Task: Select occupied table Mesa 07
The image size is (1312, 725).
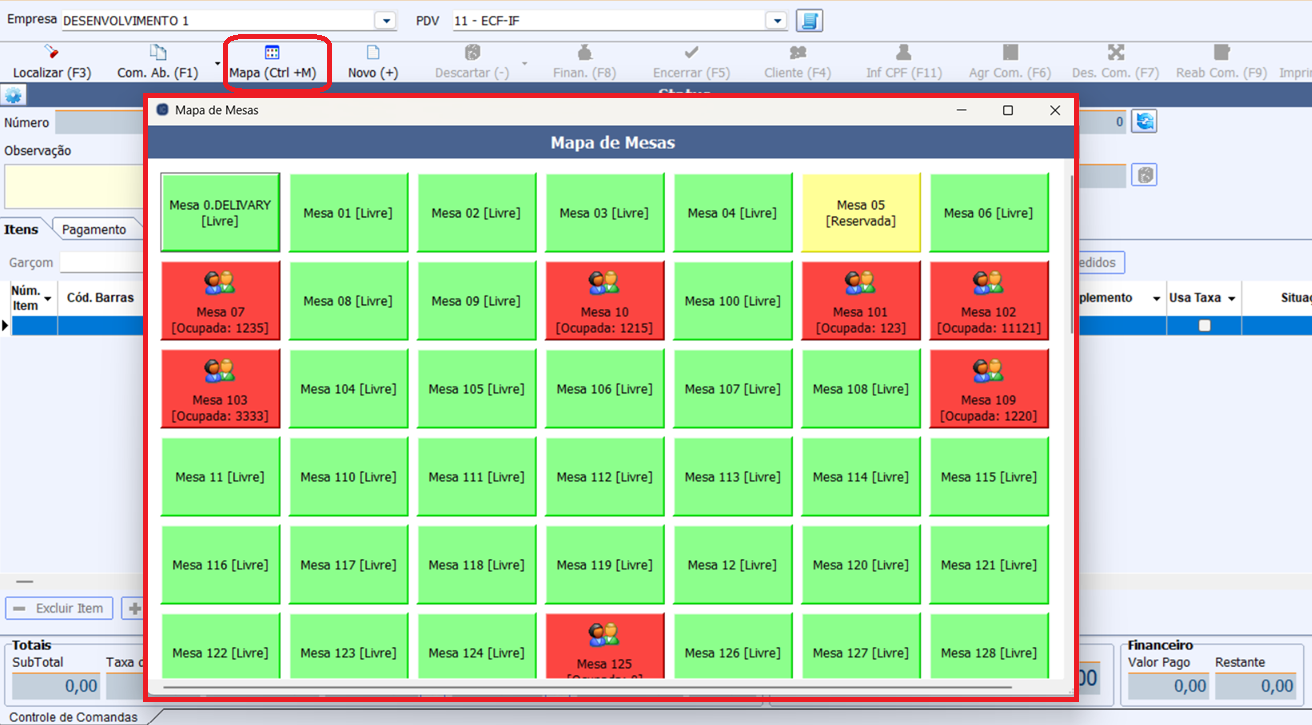Action: (x=220, y=301)
